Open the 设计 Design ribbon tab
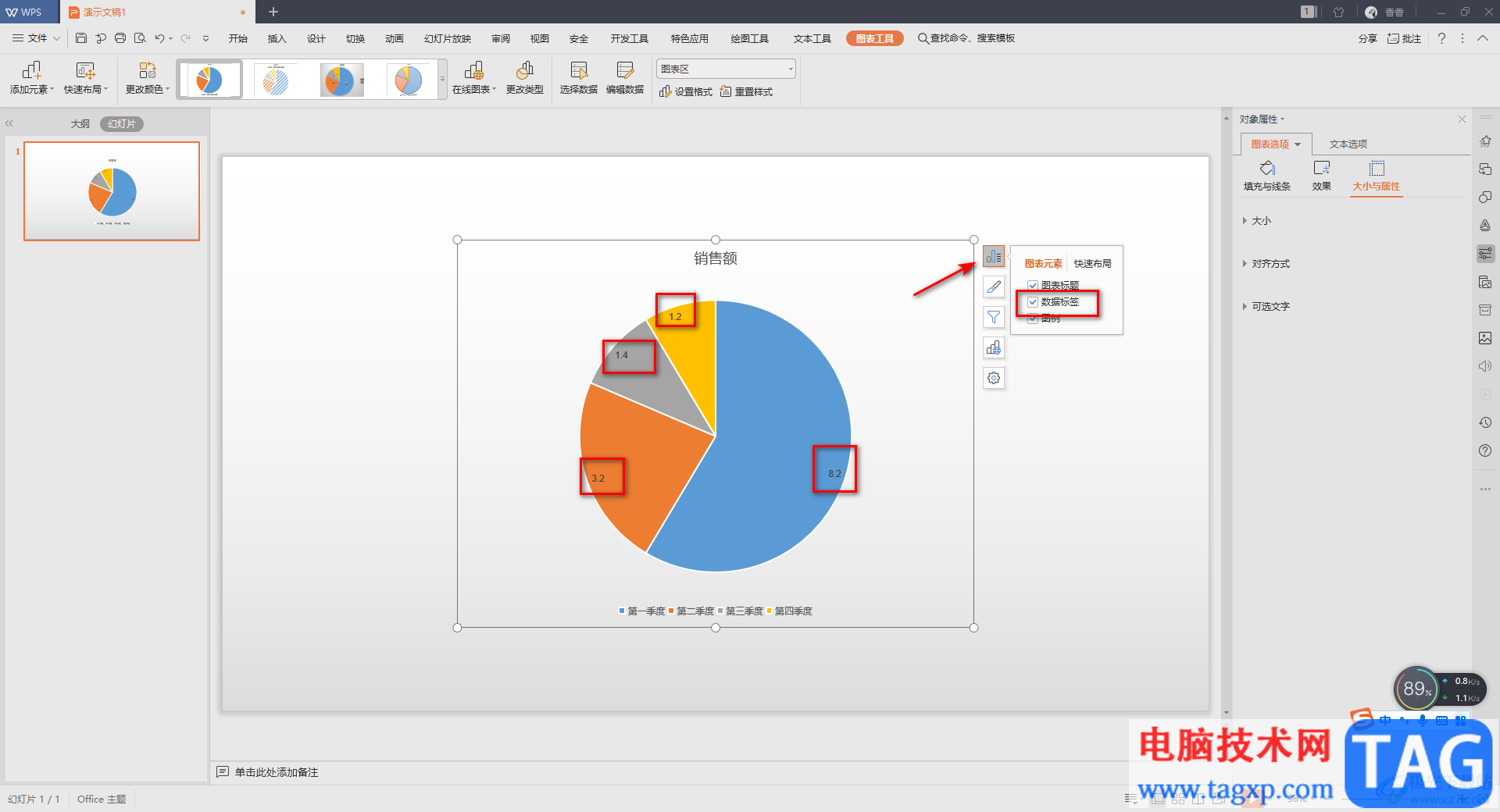1500x812 pixels. point(316,38)
